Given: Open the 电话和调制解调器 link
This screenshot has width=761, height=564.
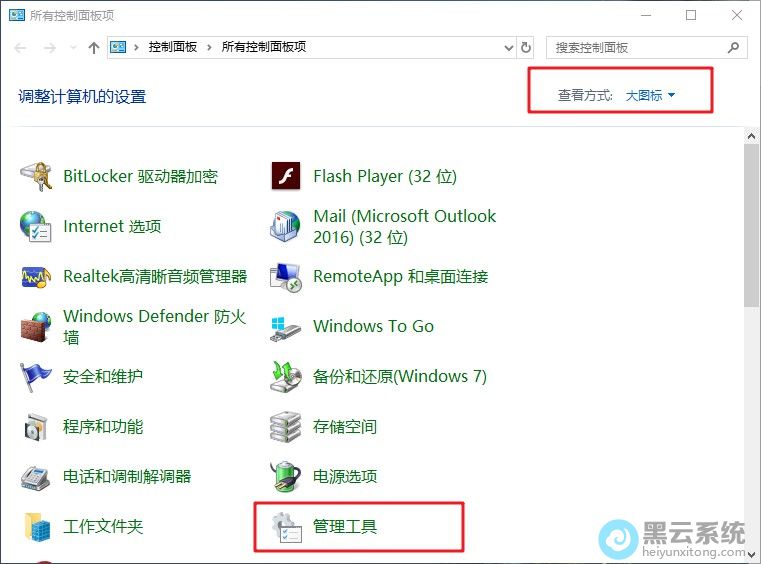Looking at the screenshot, I should 127,477.
